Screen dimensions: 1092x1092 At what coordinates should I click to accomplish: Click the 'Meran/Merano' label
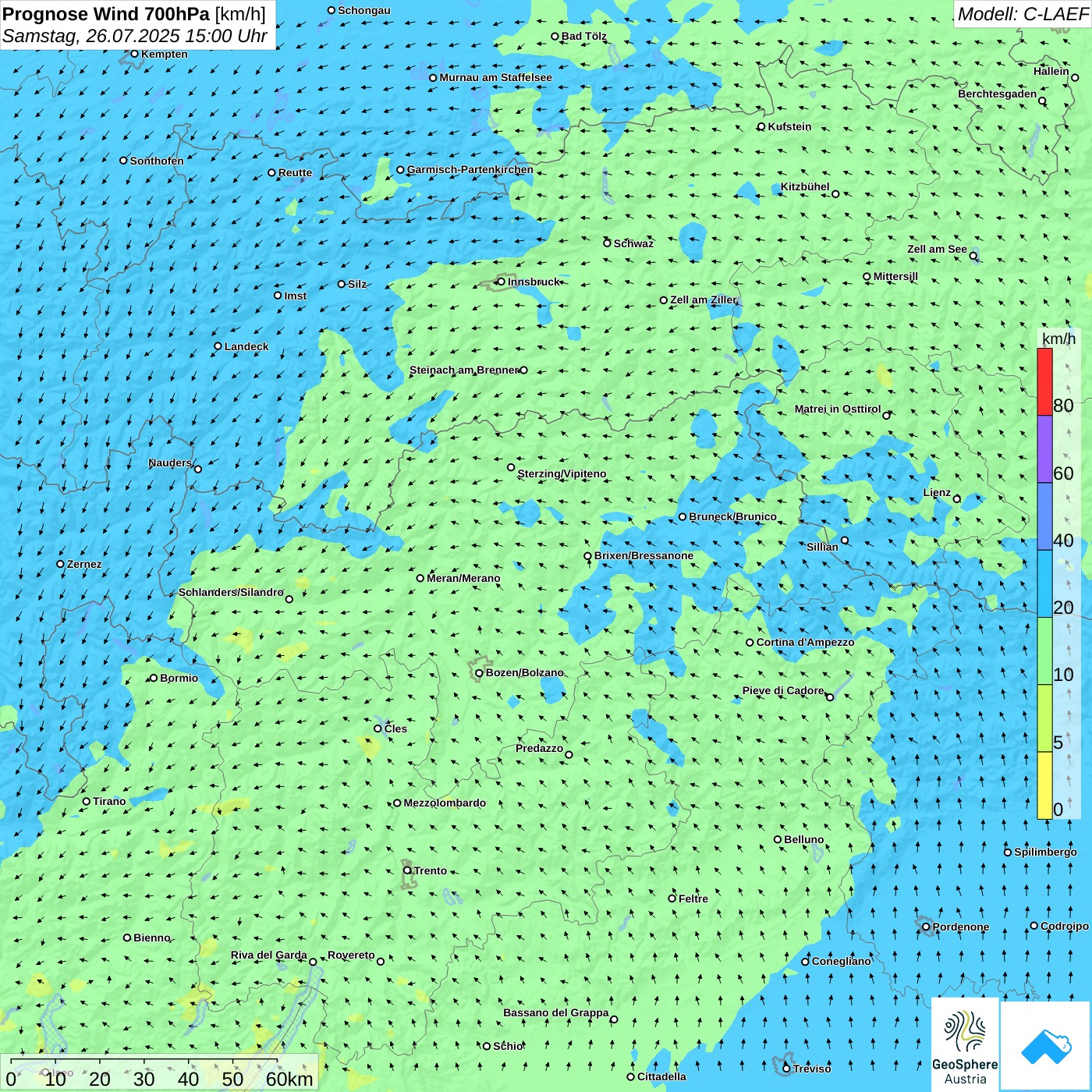[463, 578]
